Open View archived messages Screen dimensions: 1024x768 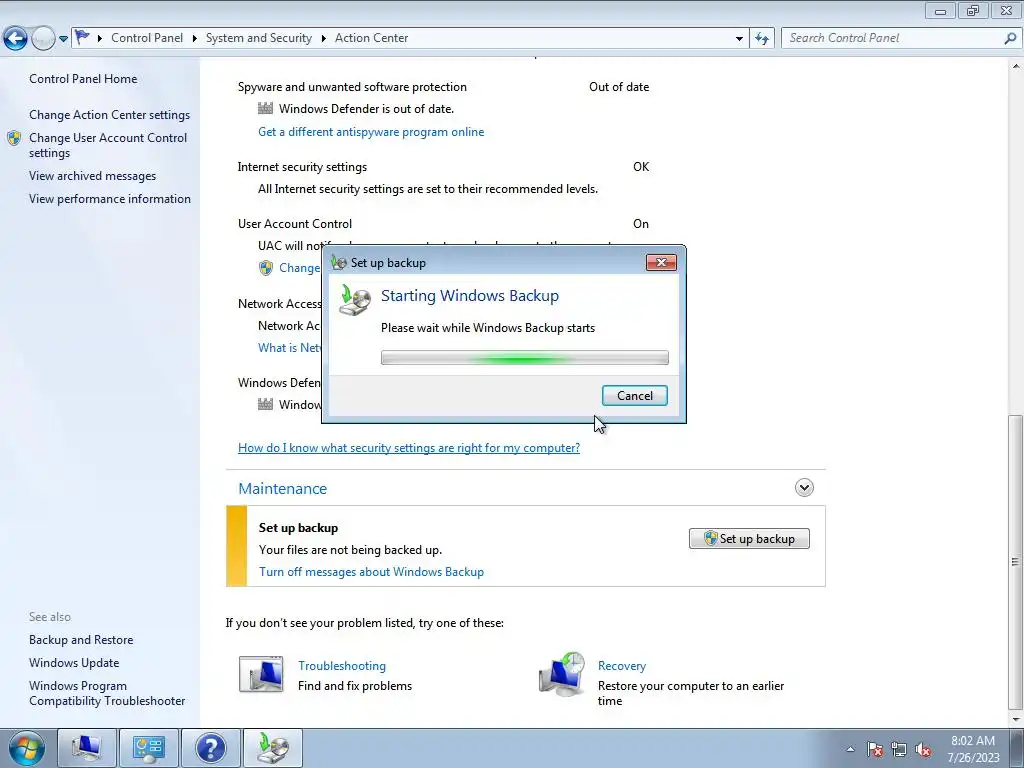[x=93, y=176]
